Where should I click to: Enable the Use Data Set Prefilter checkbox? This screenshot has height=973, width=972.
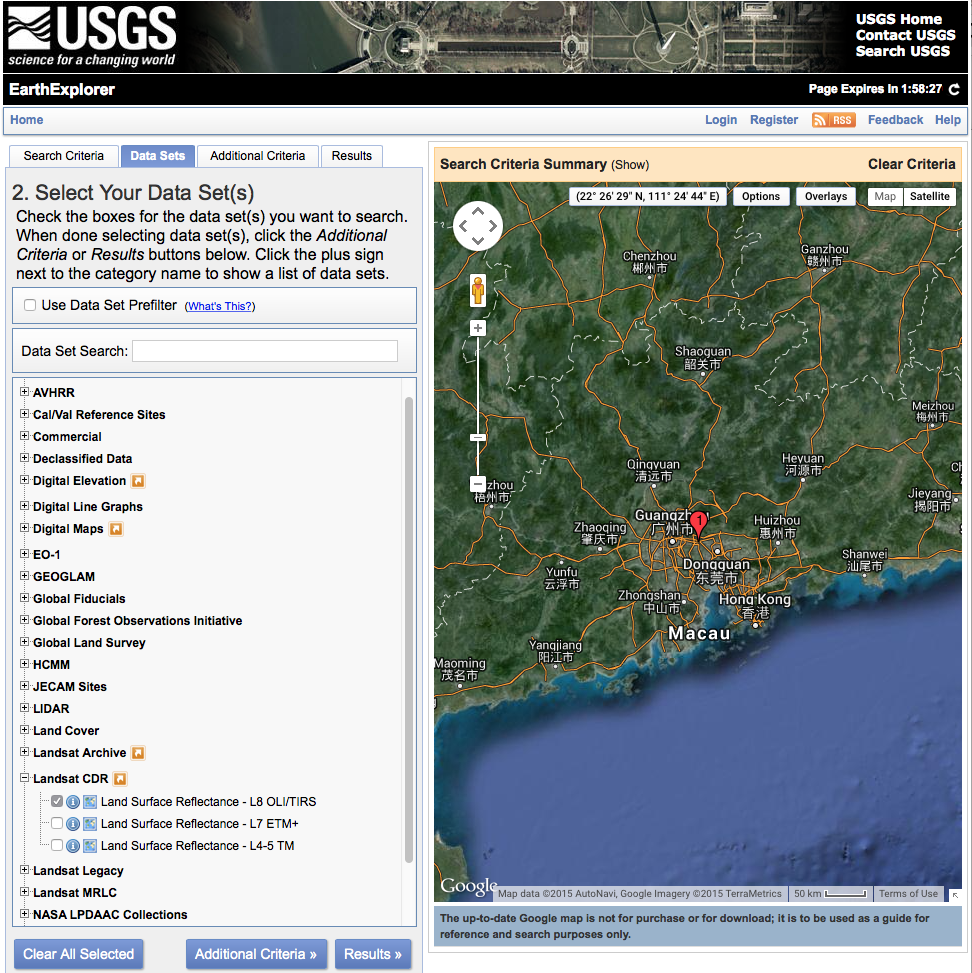[30, 305]
